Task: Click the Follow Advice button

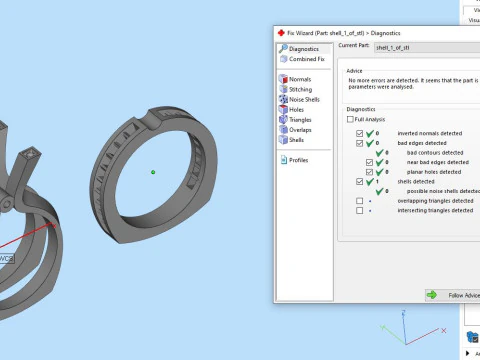Action: pos(453,295)
